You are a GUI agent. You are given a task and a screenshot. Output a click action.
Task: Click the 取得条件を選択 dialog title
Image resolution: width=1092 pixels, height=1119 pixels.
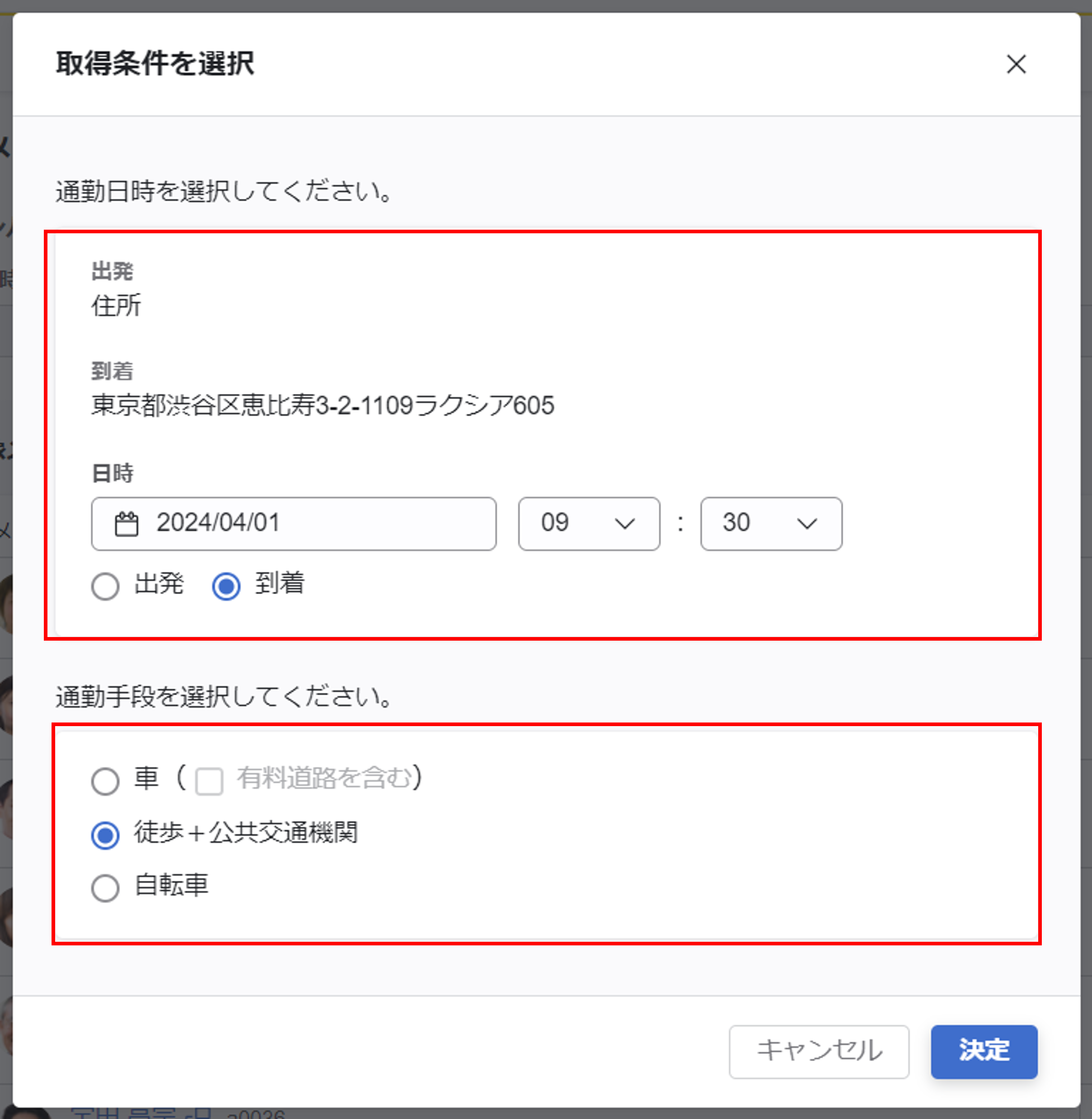pyautogui.click(x=155, y=63)
